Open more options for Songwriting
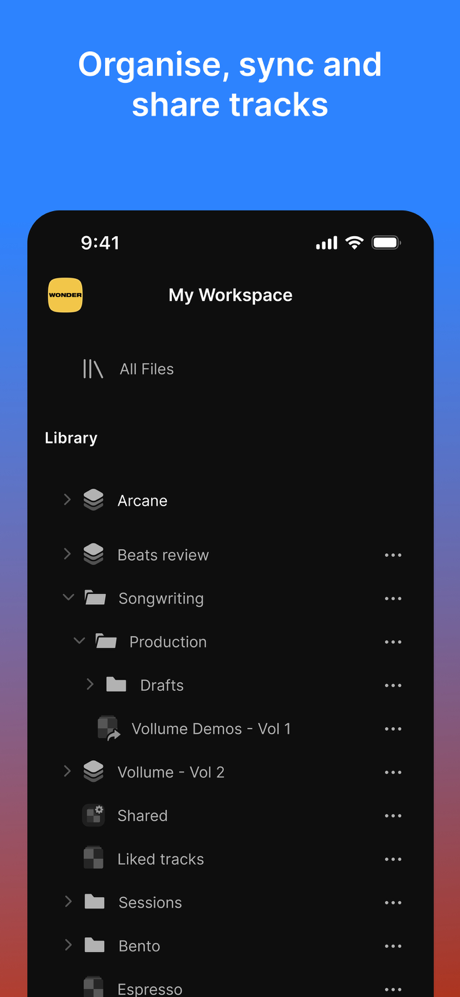This screenshot has width=460, height=997. pos(393,598)
